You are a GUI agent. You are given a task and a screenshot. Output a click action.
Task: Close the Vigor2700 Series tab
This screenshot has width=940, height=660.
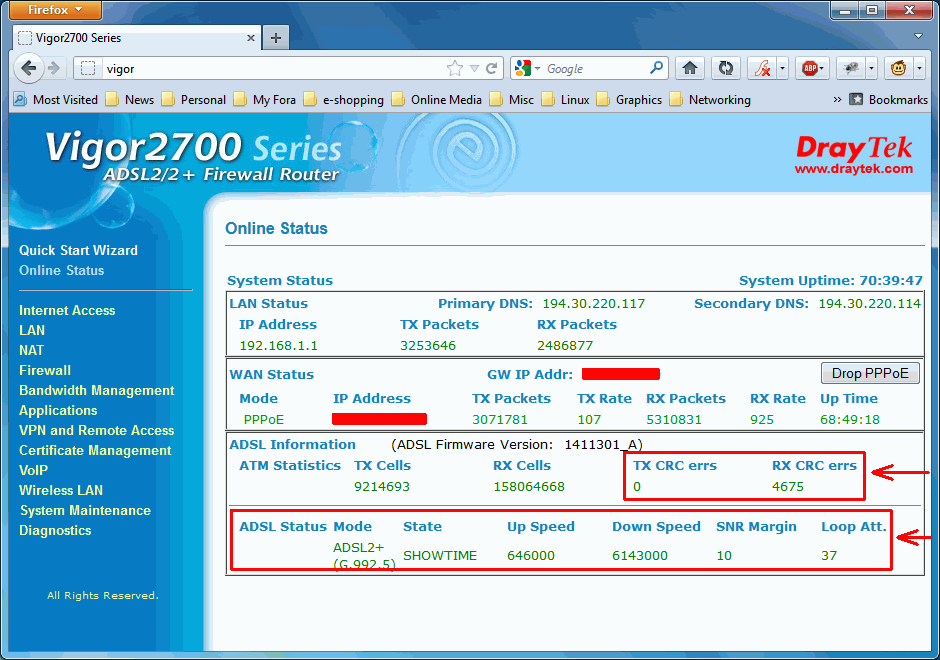[251, 38]
